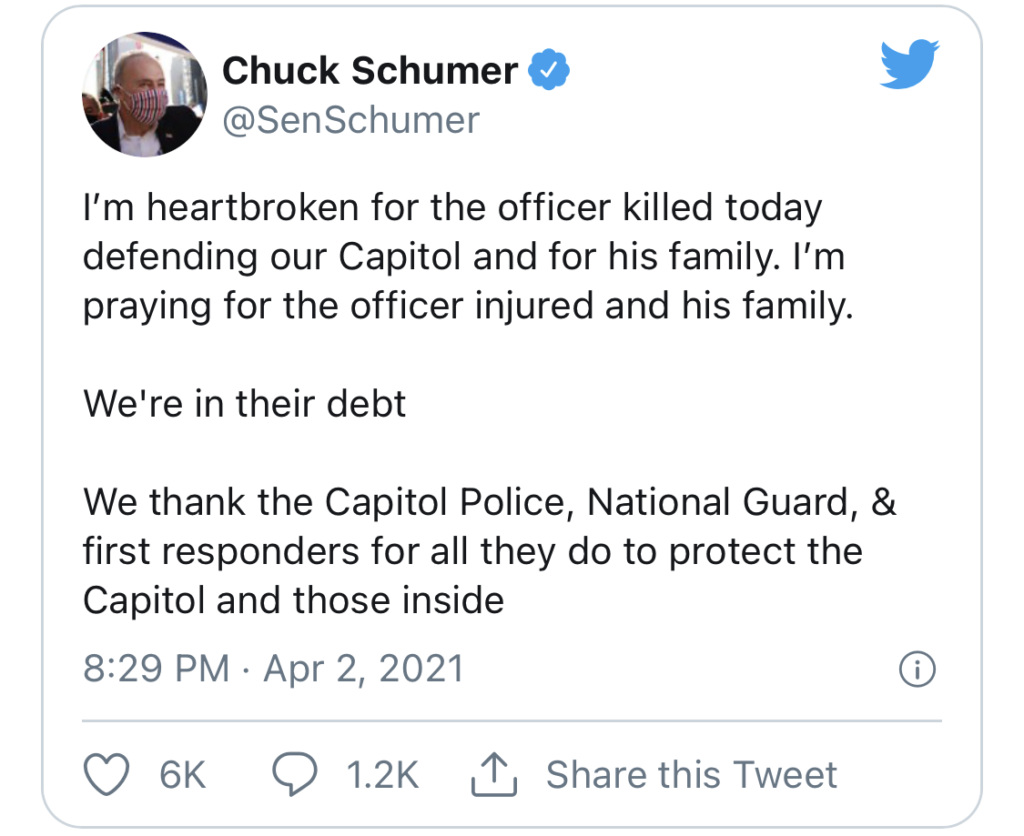The height and width of the screenshot is (836, 1024).
Task: Open the @SenSchumer handle link
Action: coord(351,120)
